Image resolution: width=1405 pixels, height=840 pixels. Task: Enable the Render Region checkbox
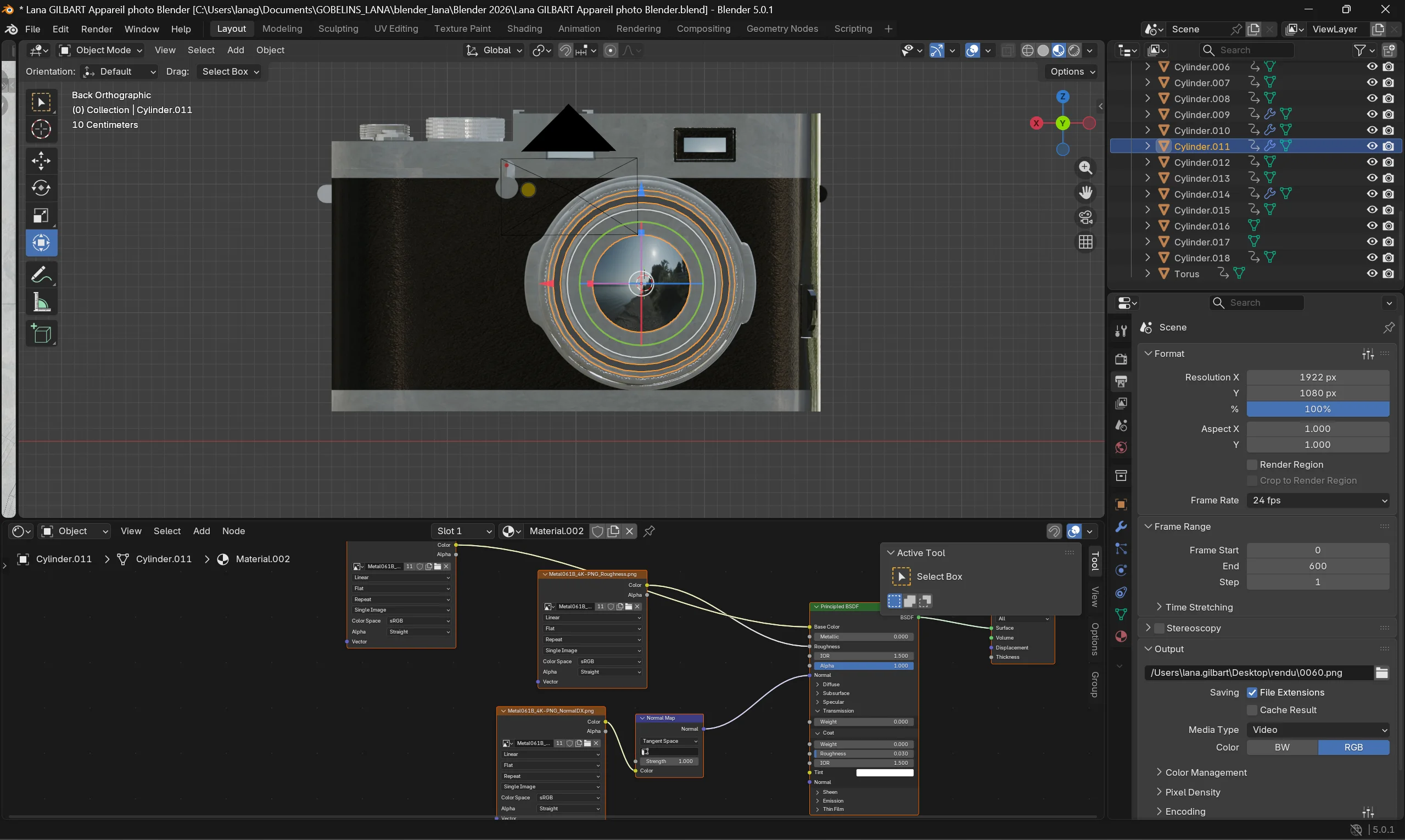(x=1252, y=464)
